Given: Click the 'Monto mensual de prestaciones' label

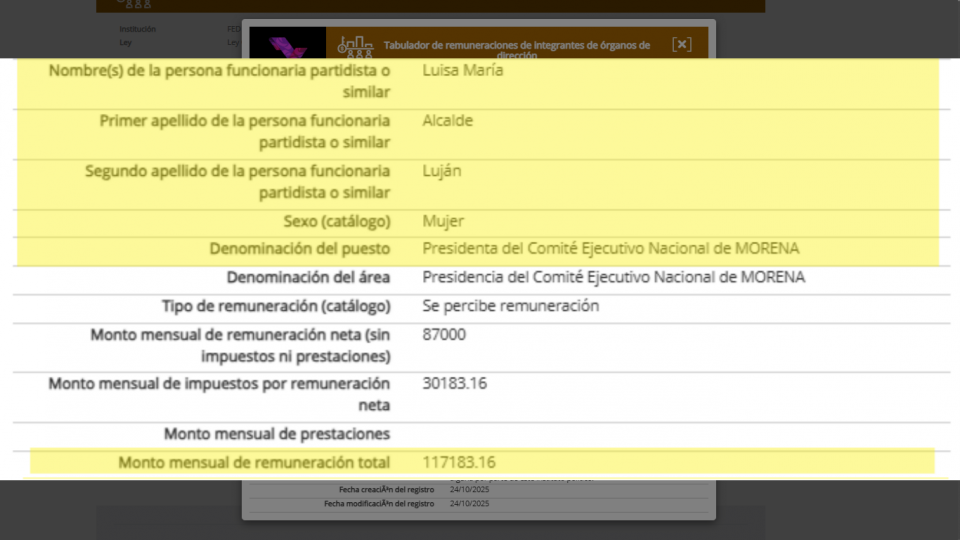Looking at the screenshot, I should click(277, 434).
